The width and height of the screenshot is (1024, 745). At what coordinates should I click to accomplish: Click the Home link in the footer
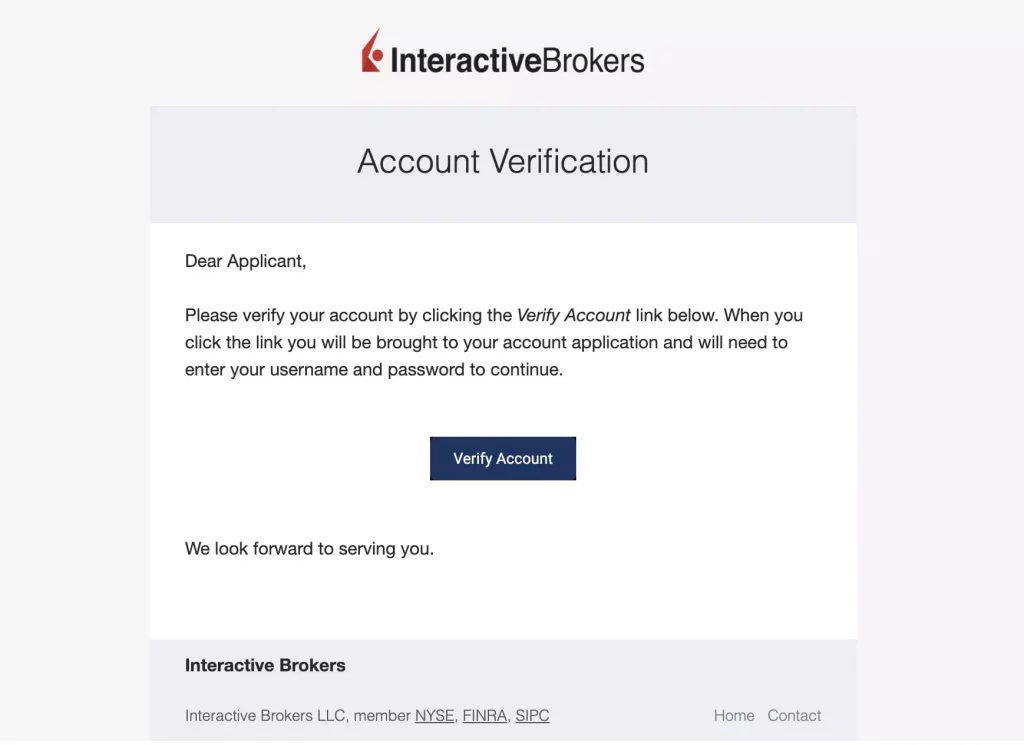point(734,715)
